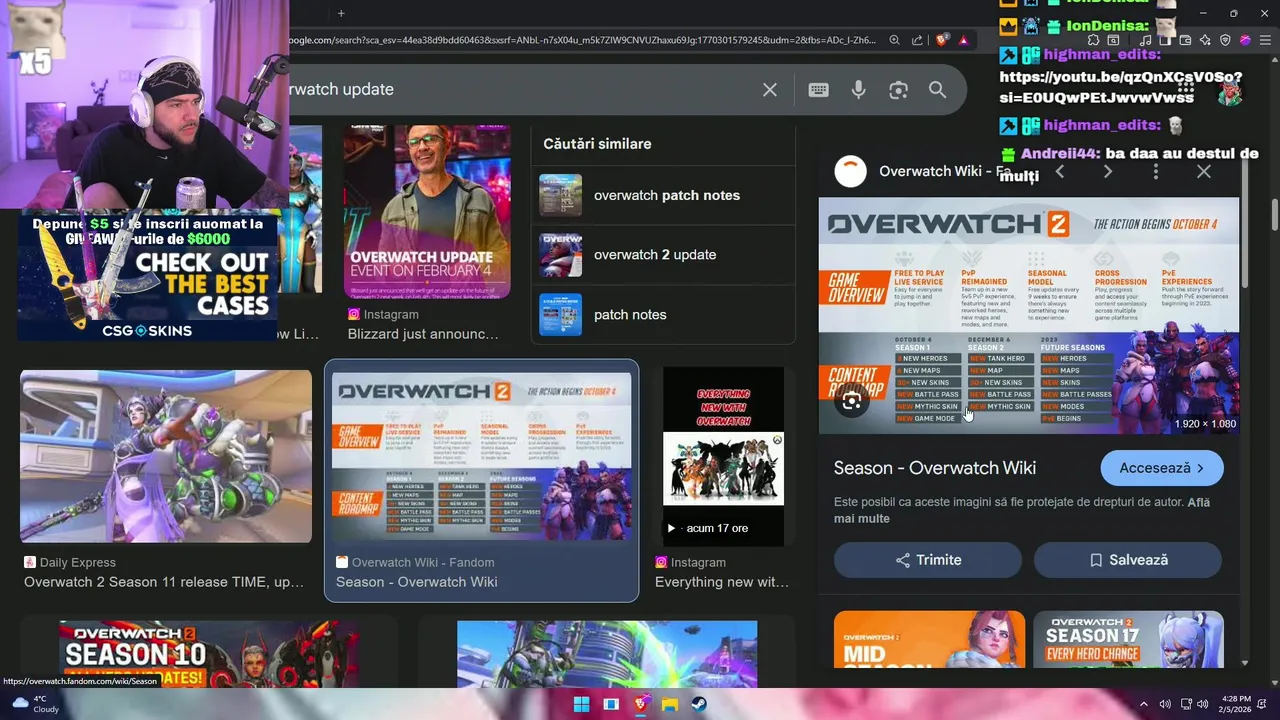Open Steam from the taskbar
Viewport: 1280px width, 720px height.
click(x=699, y=704)
